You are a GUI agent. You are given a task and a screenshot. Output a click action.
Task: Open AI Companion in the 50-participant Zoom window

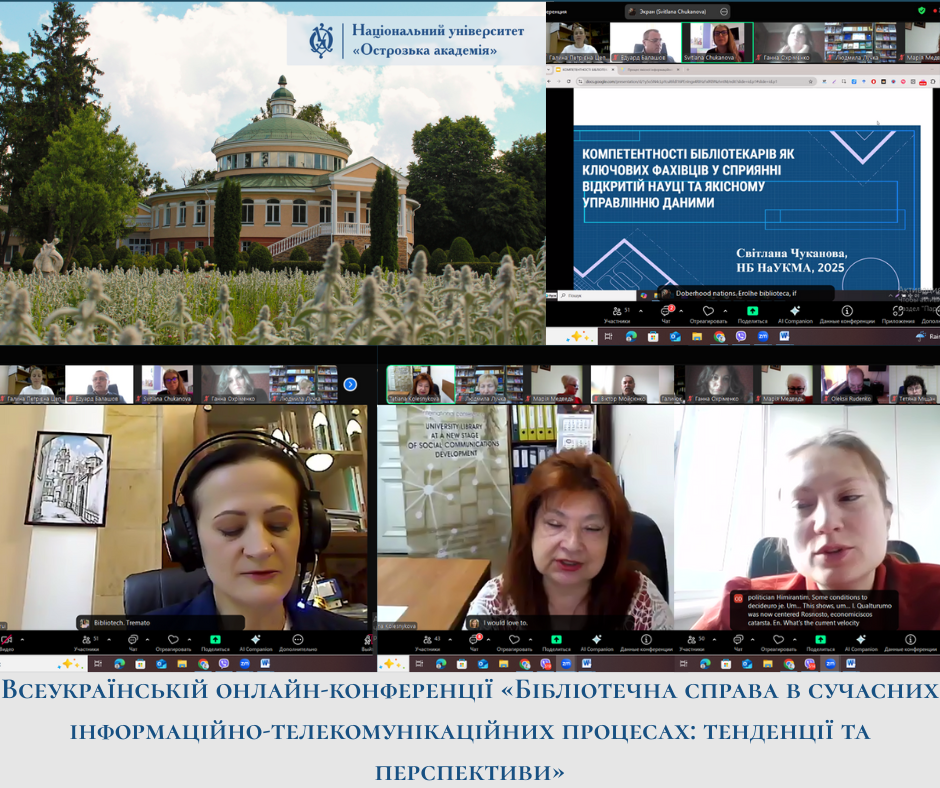[x=861, y=642]
